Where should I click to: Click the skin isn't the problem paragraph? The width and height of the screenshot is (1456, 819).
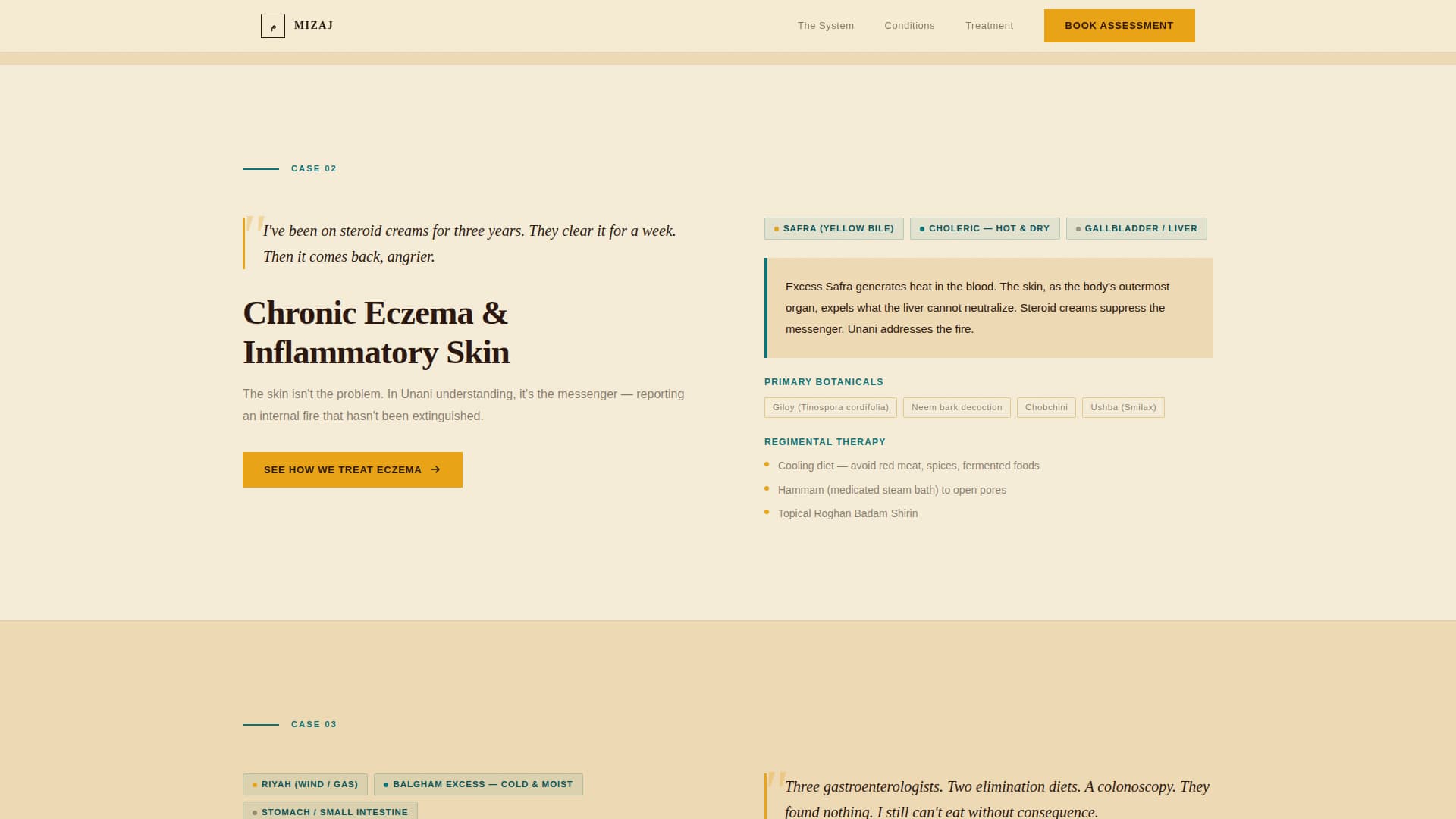464,405
